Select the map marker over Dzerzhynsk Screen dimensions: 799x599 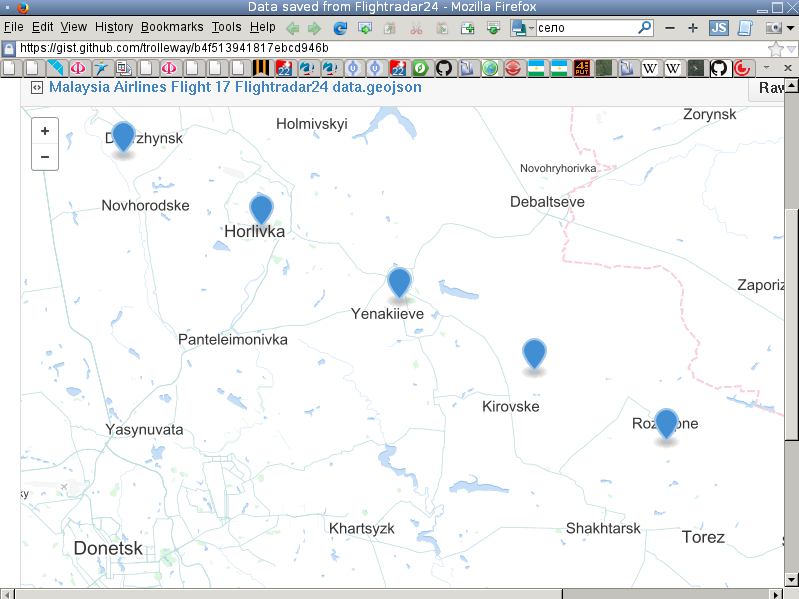[x=123, y=137]
